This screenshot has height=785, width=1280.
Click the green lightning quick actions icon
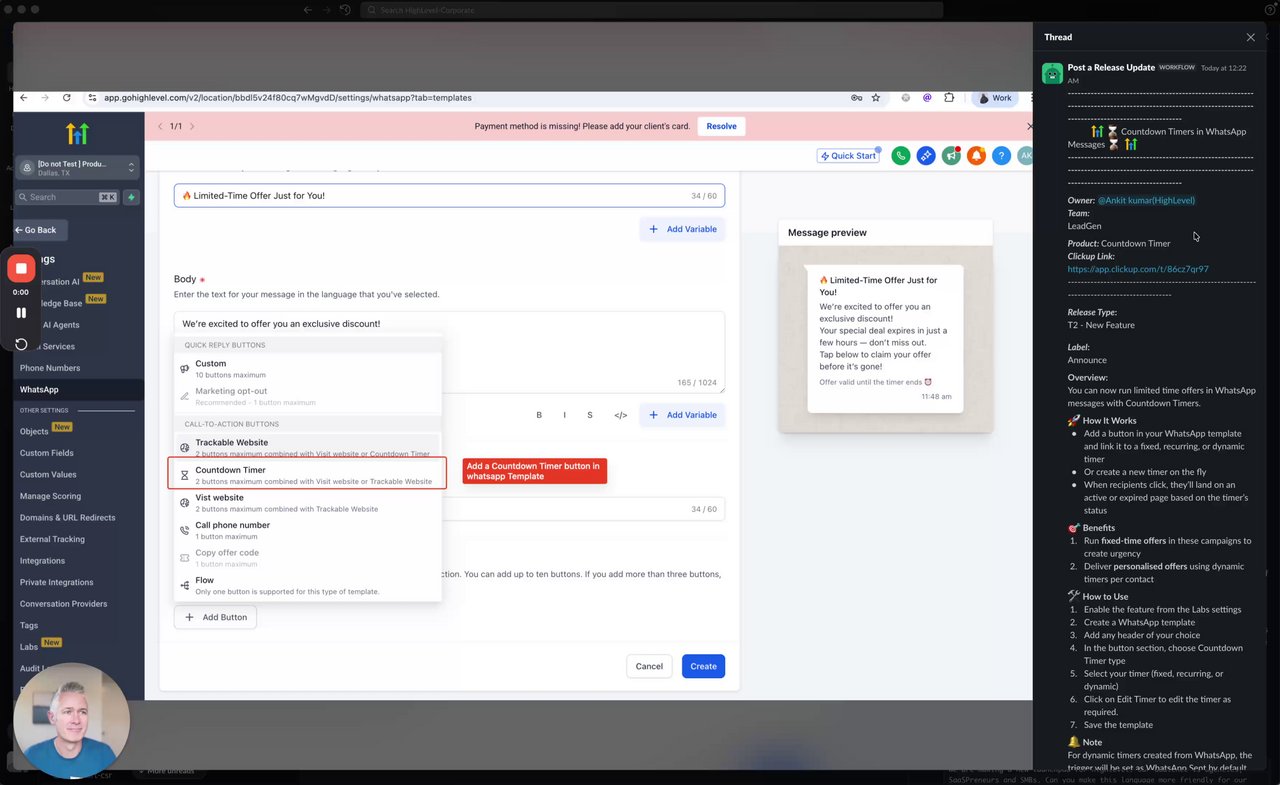131,197
